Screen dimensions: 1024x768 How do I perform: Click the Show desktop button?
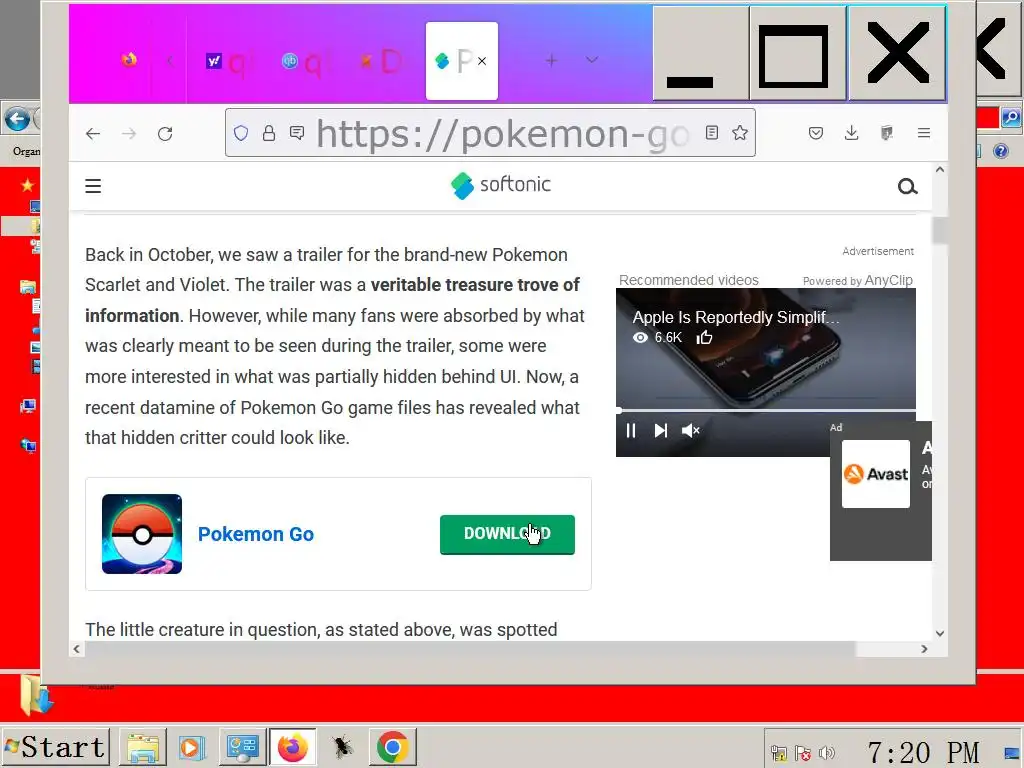pos(1014,753)
